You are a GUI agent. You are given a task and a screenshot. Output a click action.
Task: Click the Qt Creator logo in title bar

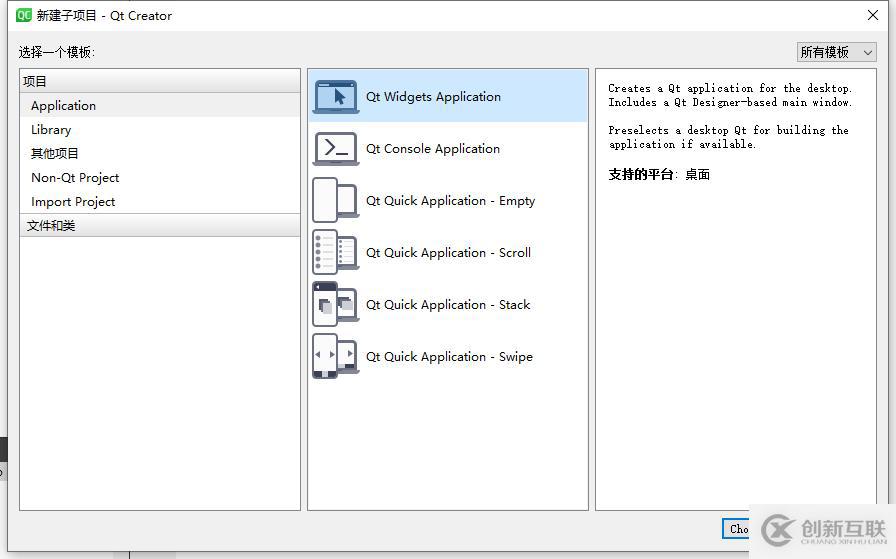tap(25, 15)
